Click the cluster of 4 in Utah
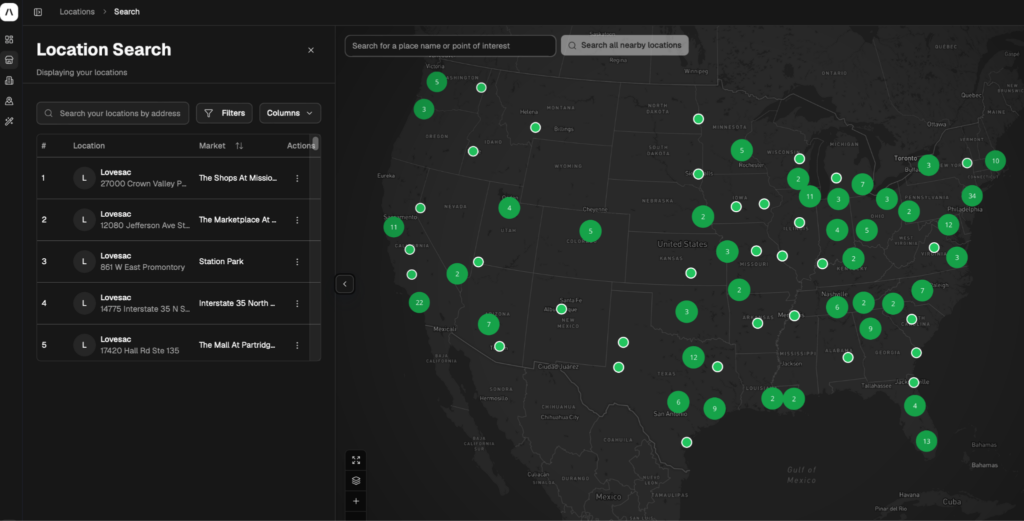The image size is (1024, 521). click(x=509, y=208)
